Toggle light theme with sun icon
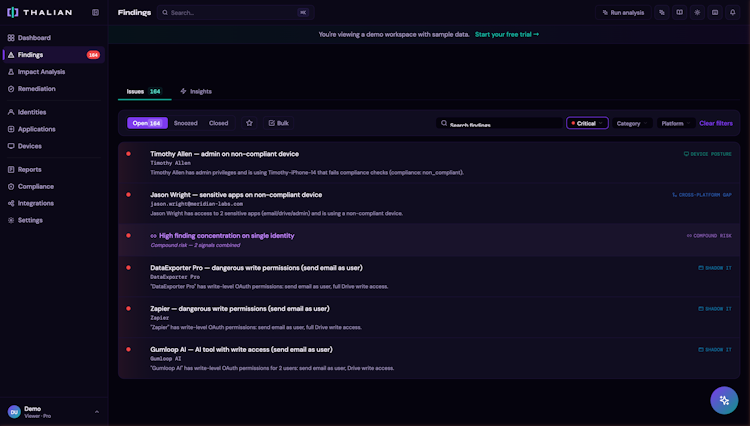Viewport: 750px width, 426px height. point(697,12)
